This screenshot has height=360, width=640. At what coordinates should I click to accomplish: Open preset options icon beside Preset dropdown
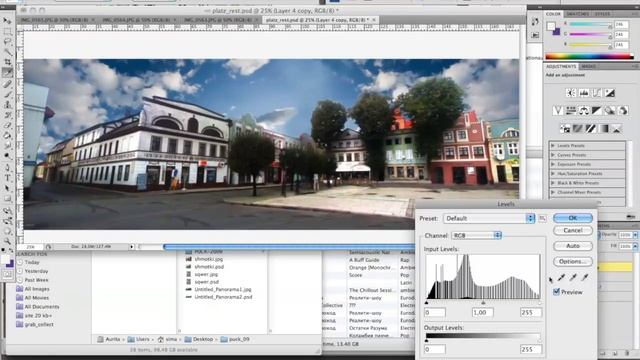[542, 218]
